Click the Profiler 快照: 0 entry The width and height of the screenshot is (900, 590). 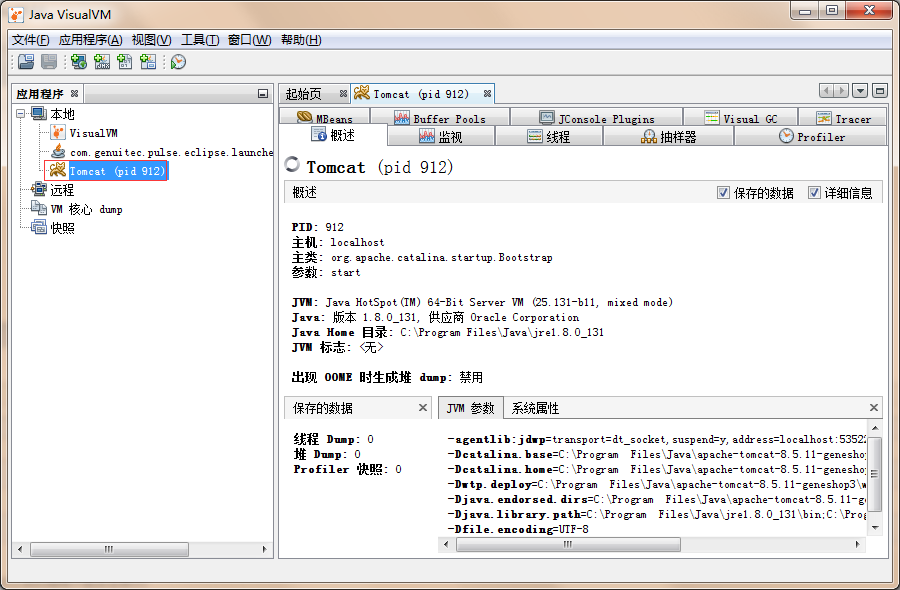click(347, 469)
